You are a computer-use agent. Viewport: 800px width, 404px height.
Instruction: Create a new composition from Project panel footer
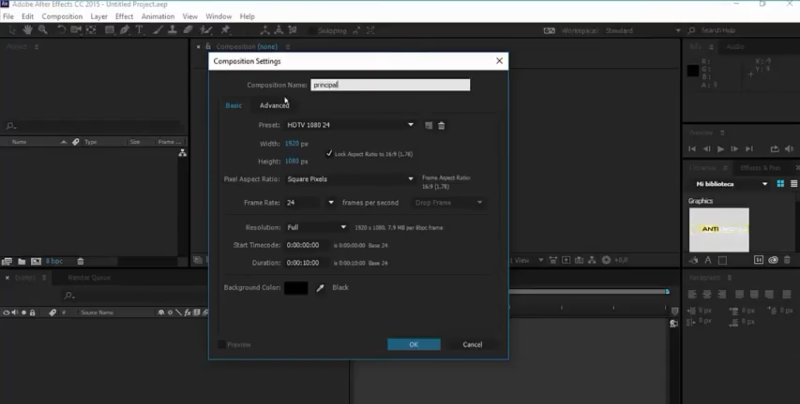click(36, 261)
